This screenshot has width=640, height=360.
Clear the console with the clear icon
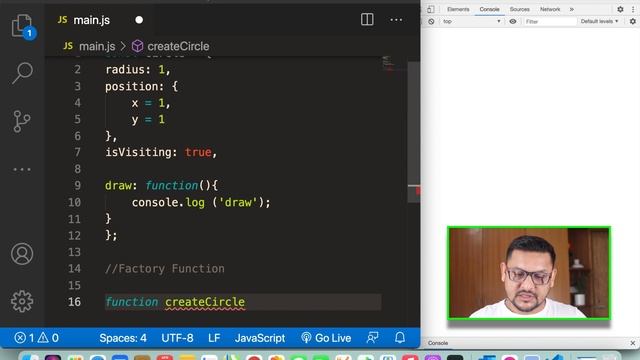pyautogui.click(x=431, y=21)
